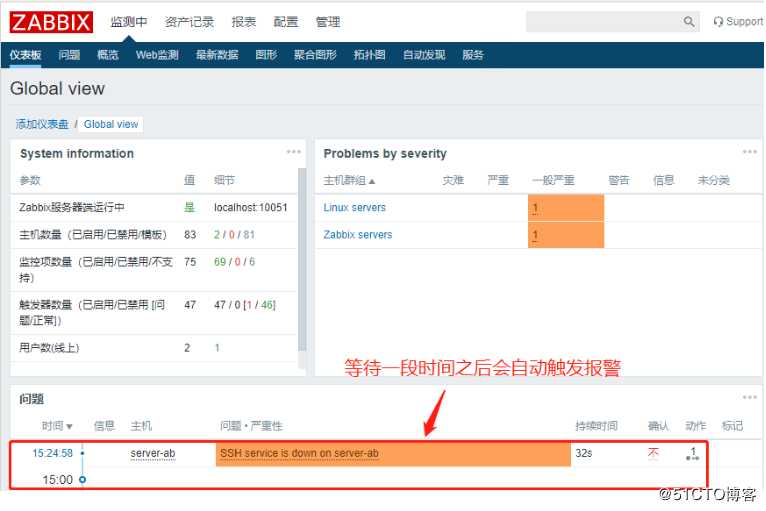Viewport: 766px width, 511px height.
Task: Open the 资产记录 top menu
Action: (190, 22)
